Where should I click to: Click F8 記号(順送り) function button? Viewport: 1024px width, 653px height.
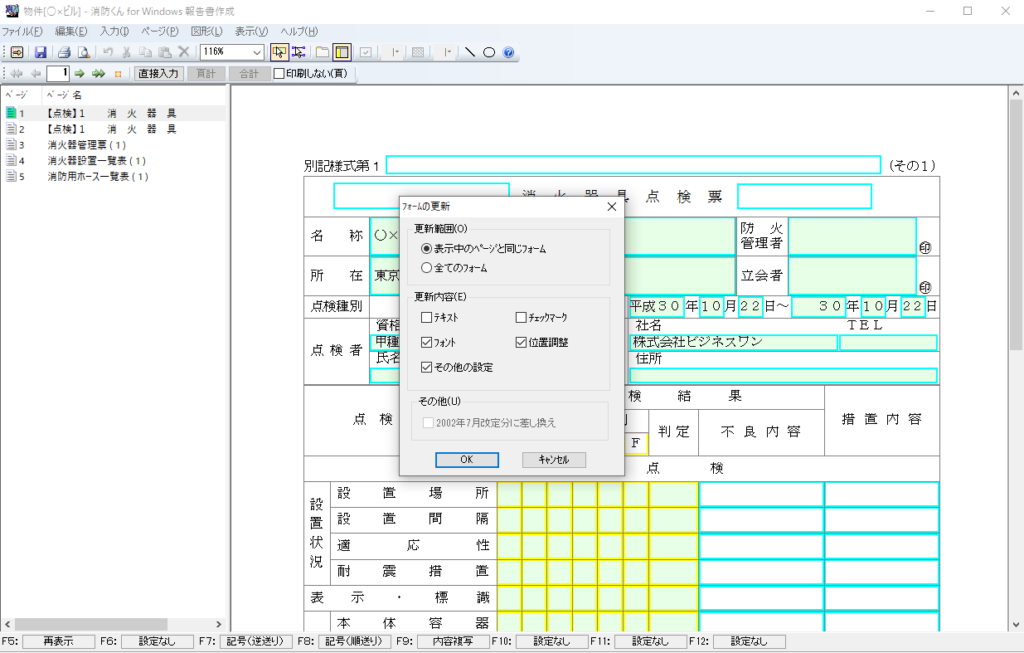click(x=353, y=642)
